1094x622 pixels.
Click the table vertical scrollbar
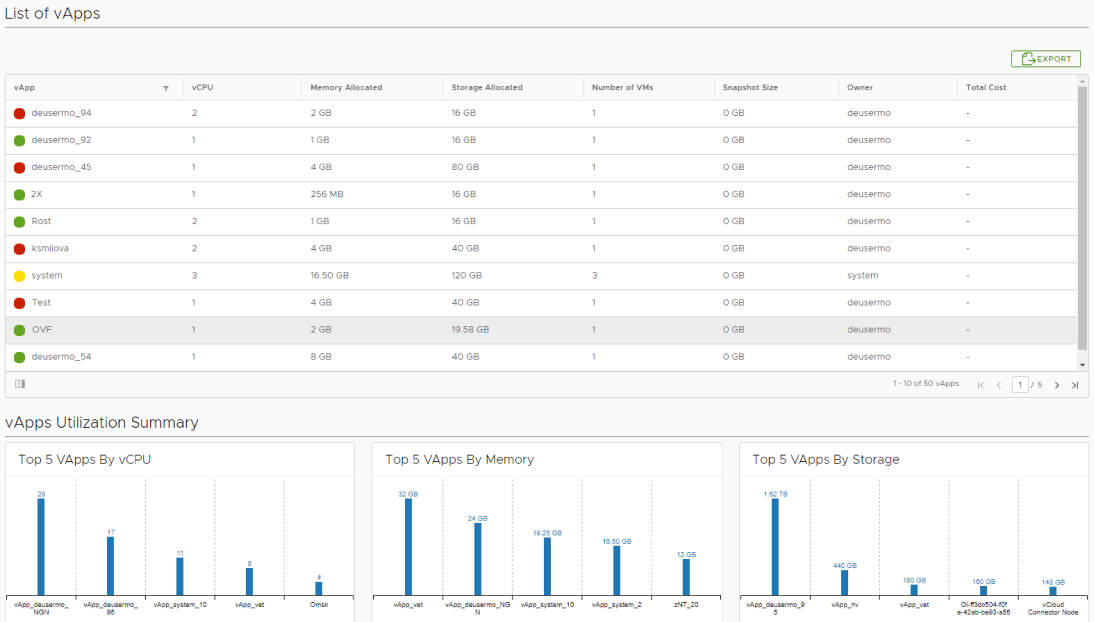pyautogui.click(x=1082, y=220)
